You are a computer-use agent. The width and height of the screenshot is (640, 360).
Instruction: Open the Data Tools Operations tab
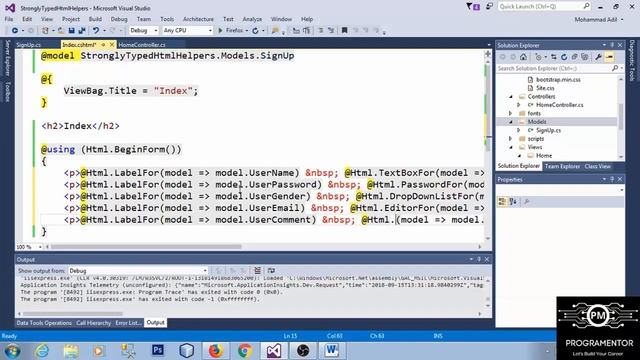coord(44,323)
